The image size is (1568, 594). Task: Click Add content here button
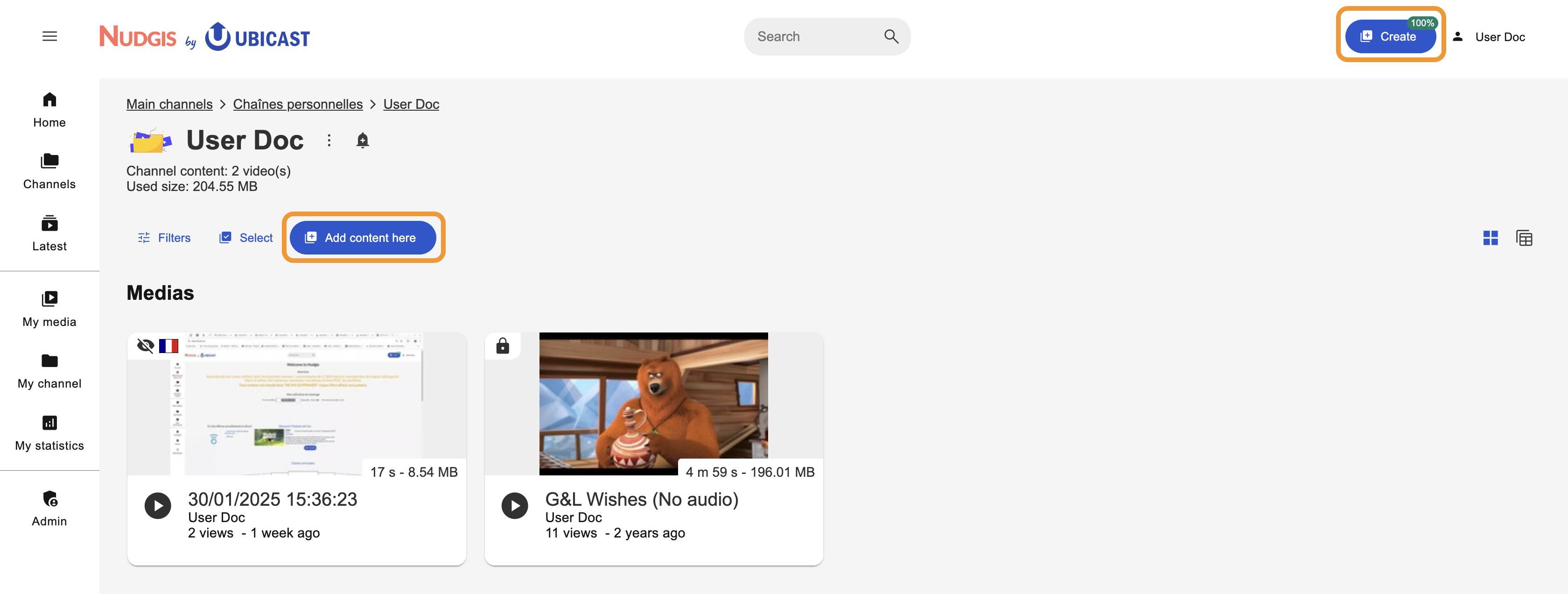(363, 238)
